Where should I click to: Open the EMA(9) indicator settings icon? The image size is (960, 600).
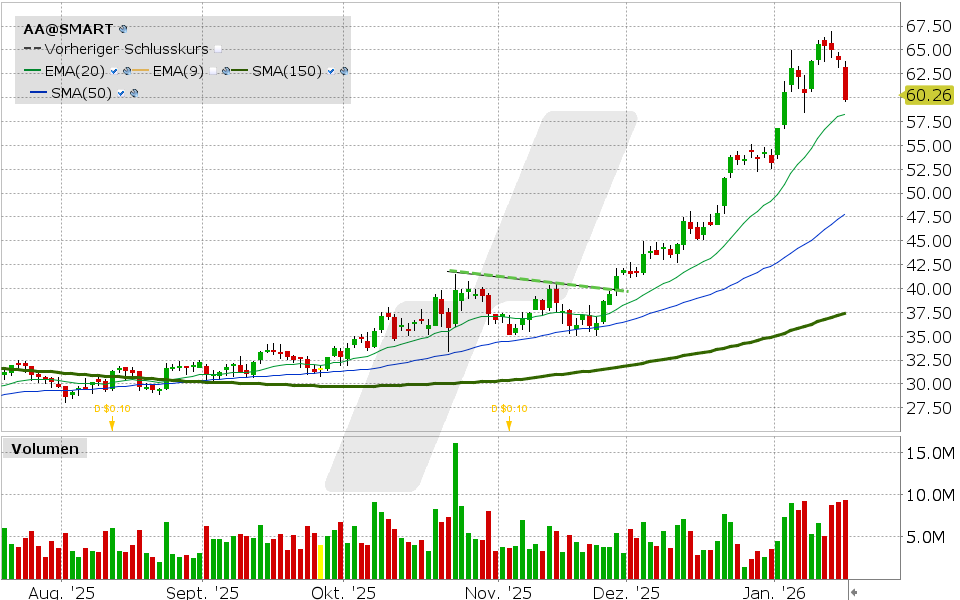(x=226, y=70)
